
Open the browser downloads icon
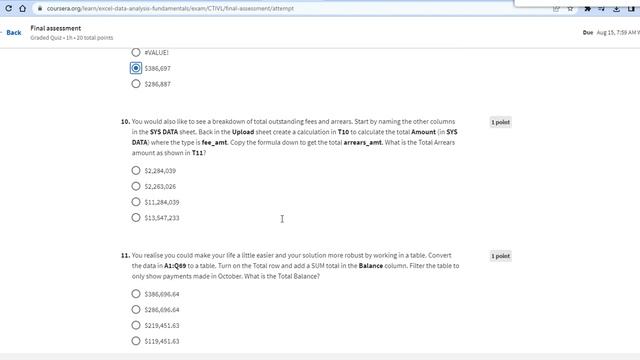pyautogui.click(x=616, y=8)
